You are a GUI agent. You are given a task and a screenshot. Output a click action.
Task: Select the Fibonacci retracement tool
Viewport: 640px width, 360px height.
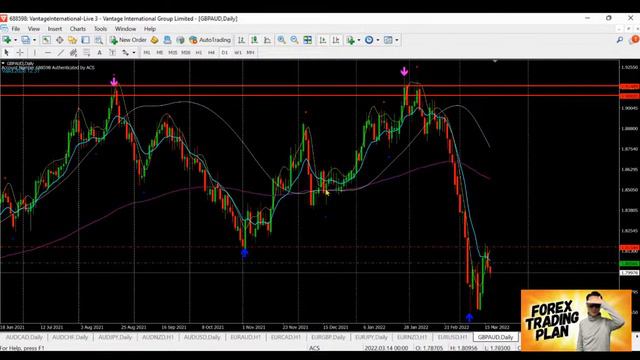pyautogui.click(x=87, y=53)
